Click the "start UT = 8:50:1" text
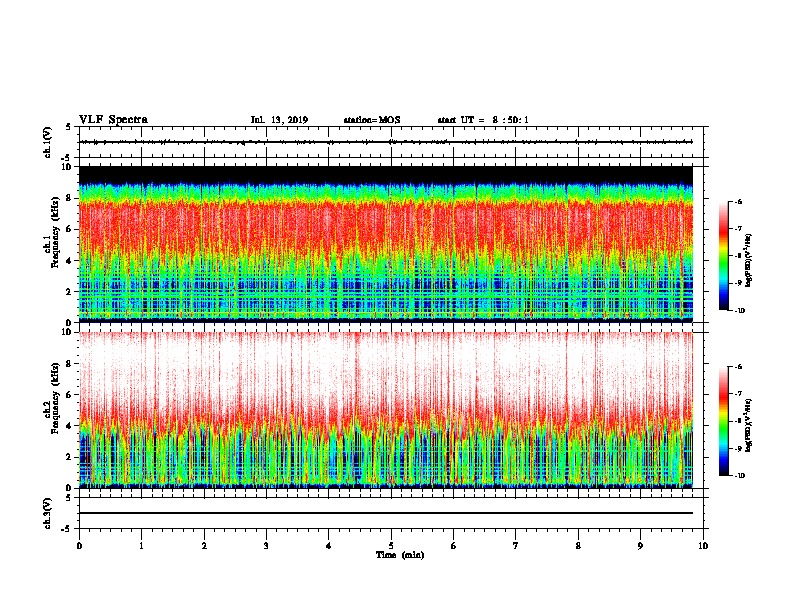Viewport: 792px width, 612px height. coord(483,120)
